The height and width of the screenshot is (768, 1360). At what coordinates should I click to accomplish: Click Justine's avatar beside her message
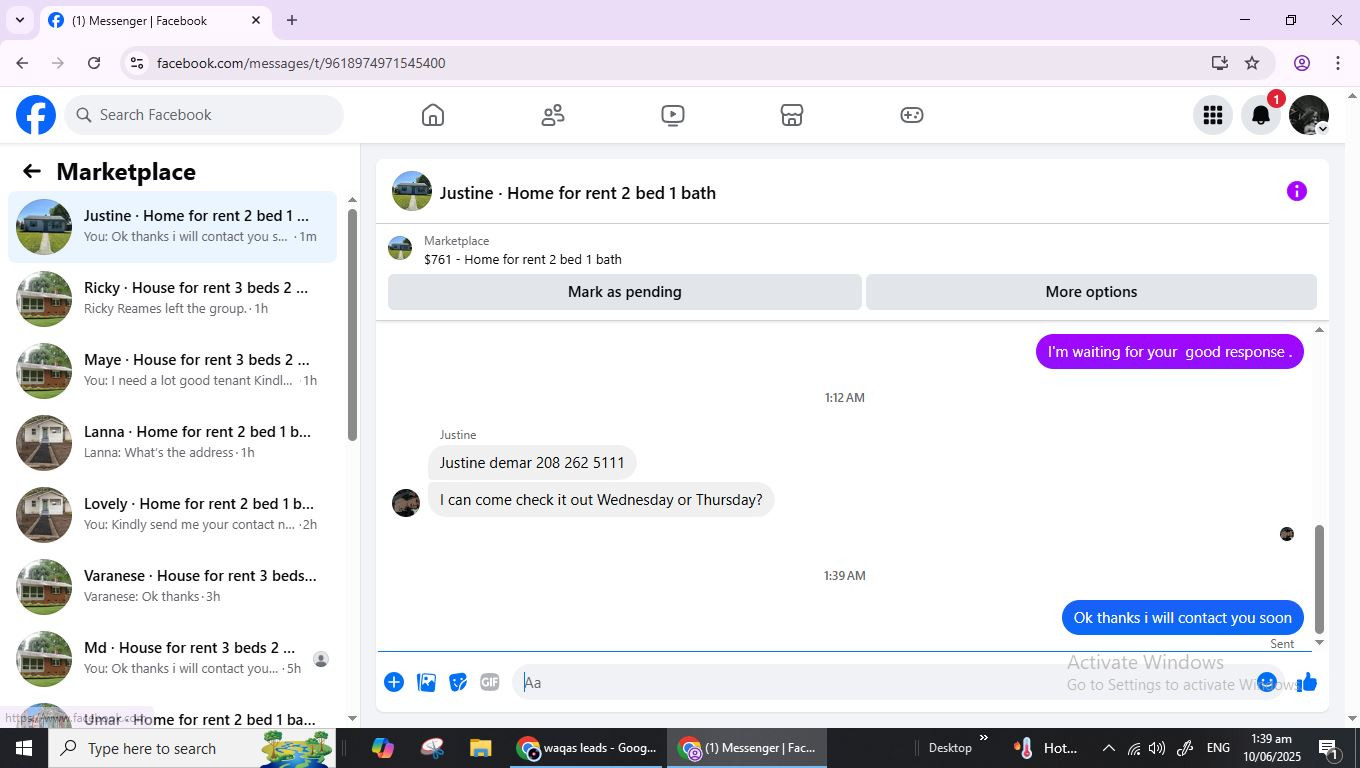[406, 503]
